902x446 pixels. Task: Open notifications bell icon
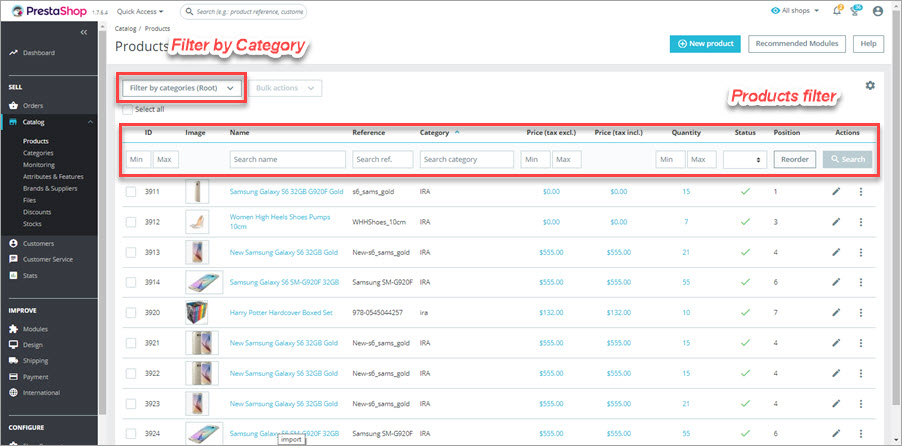[837, 10]
